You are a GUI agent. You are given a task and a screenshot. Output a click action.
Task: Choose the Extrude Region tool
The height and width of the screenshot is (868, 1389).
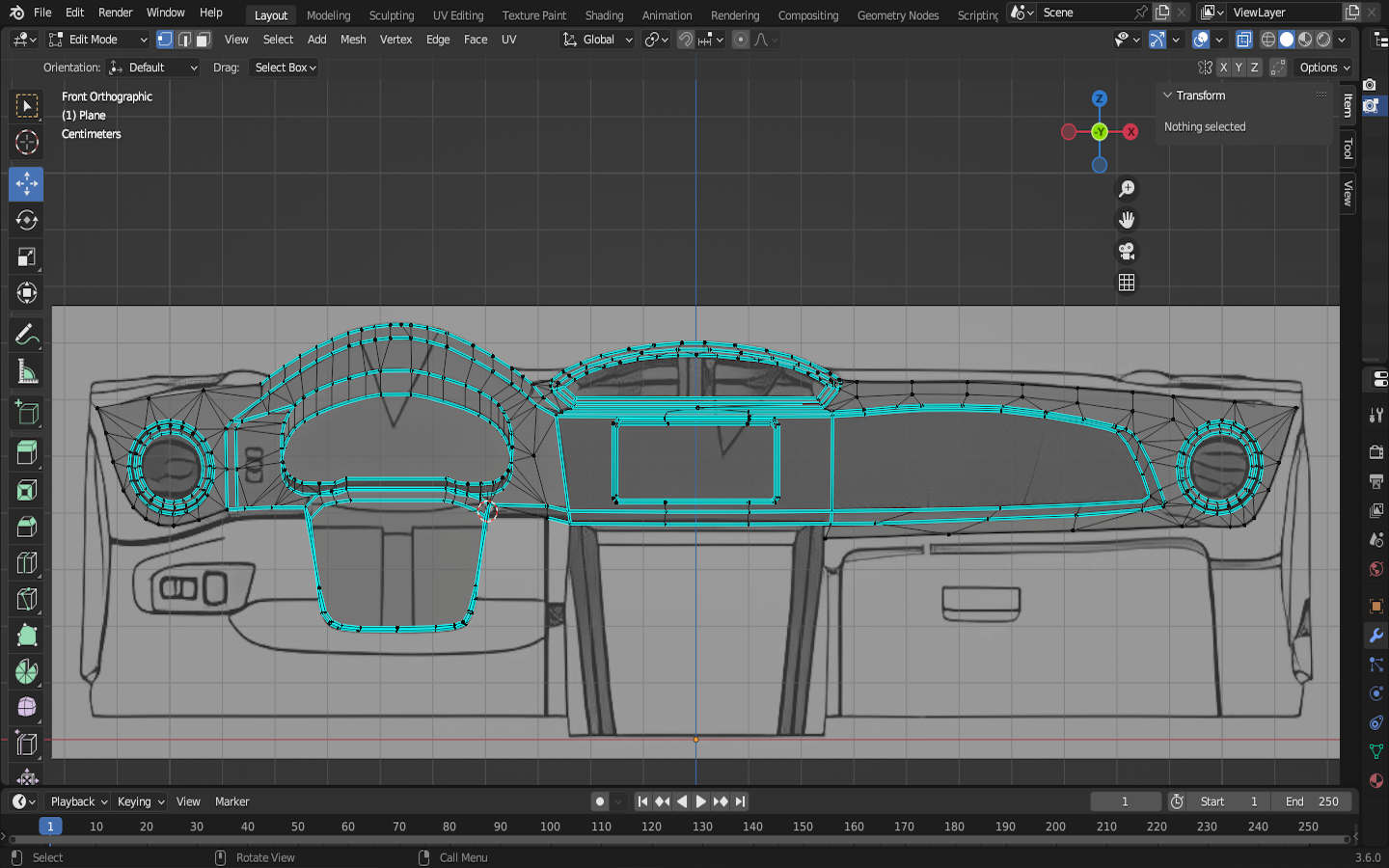pyautogui.click(x=26, y=451)
